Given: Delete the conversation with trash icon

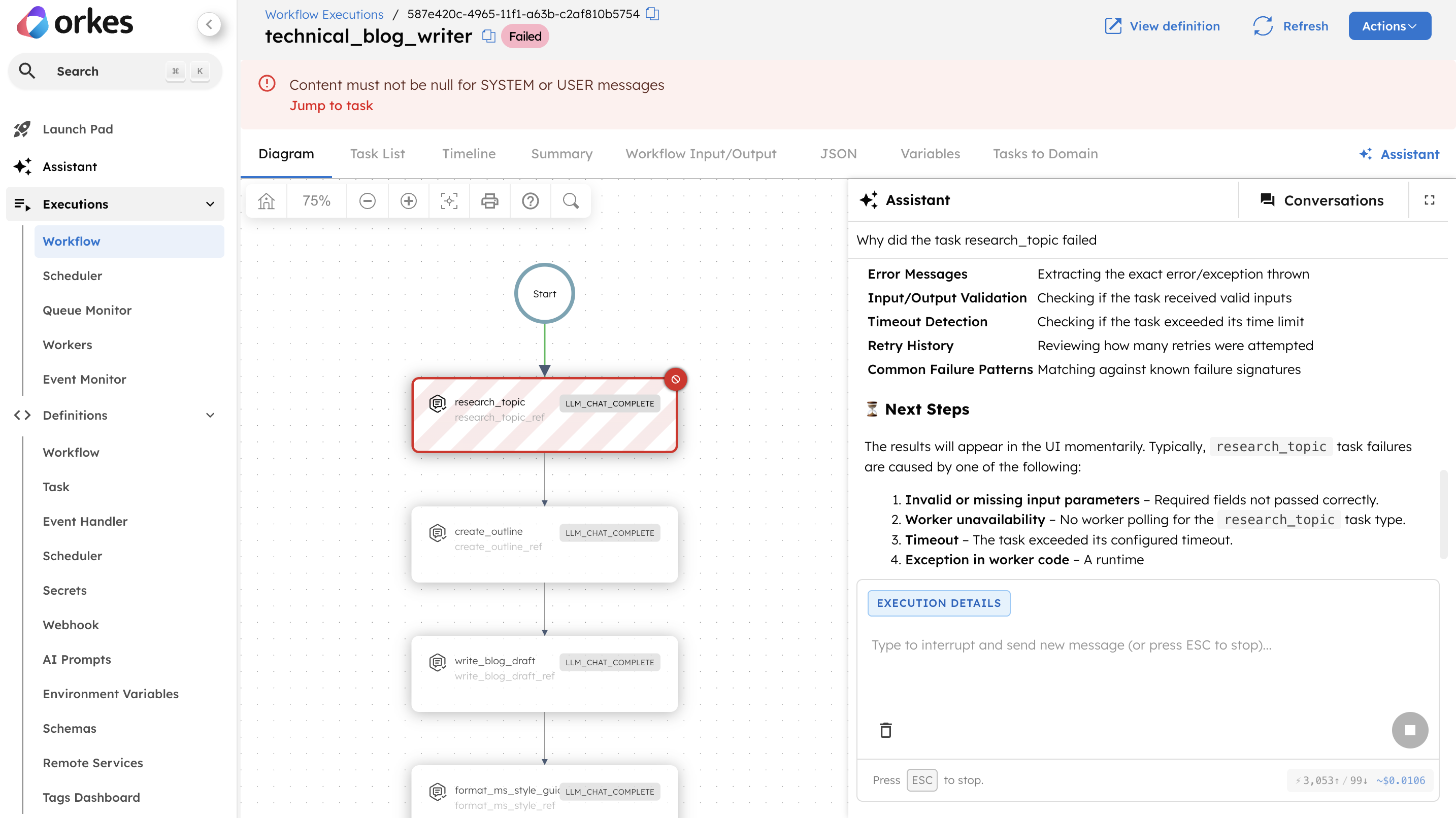Looking at the screenshot, I should [886, 730].
